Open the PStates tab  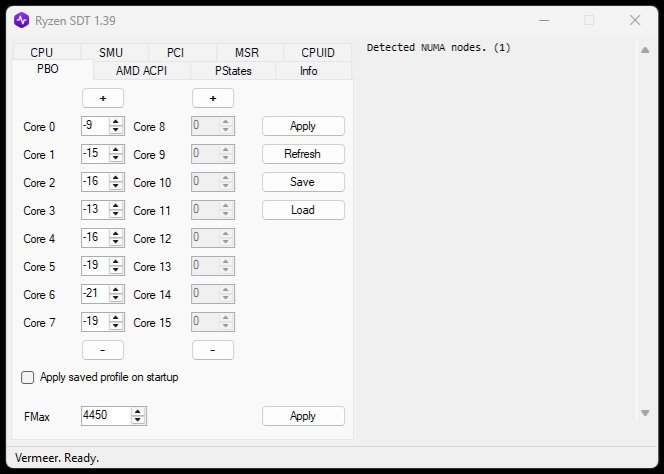(x=233, y=70)
